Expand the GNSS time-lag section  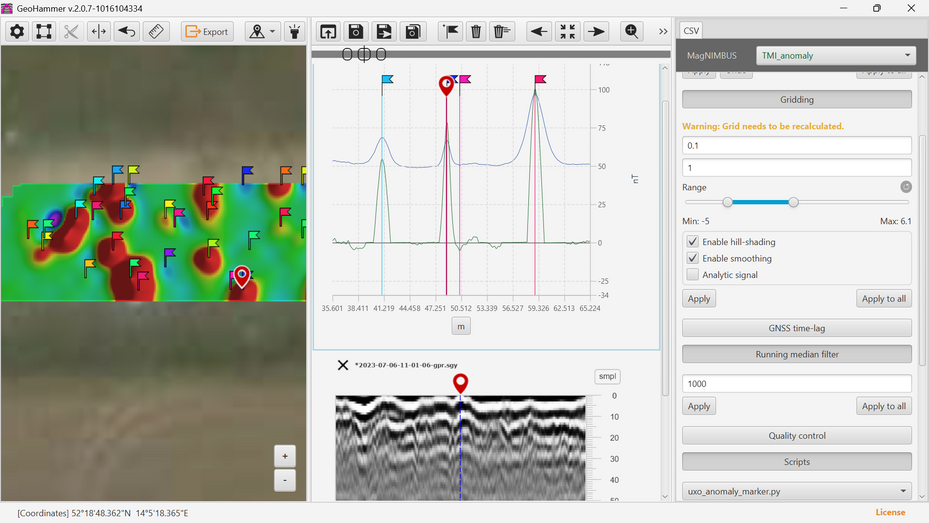point(797,328)
